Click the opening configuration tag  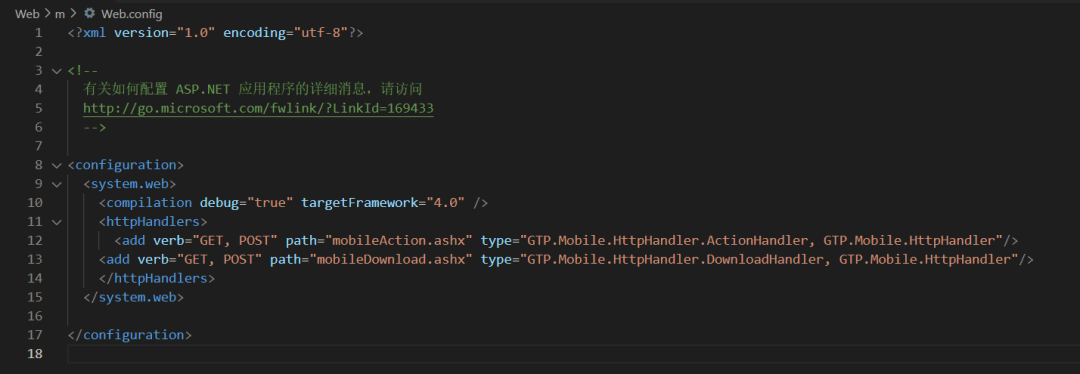126,165
